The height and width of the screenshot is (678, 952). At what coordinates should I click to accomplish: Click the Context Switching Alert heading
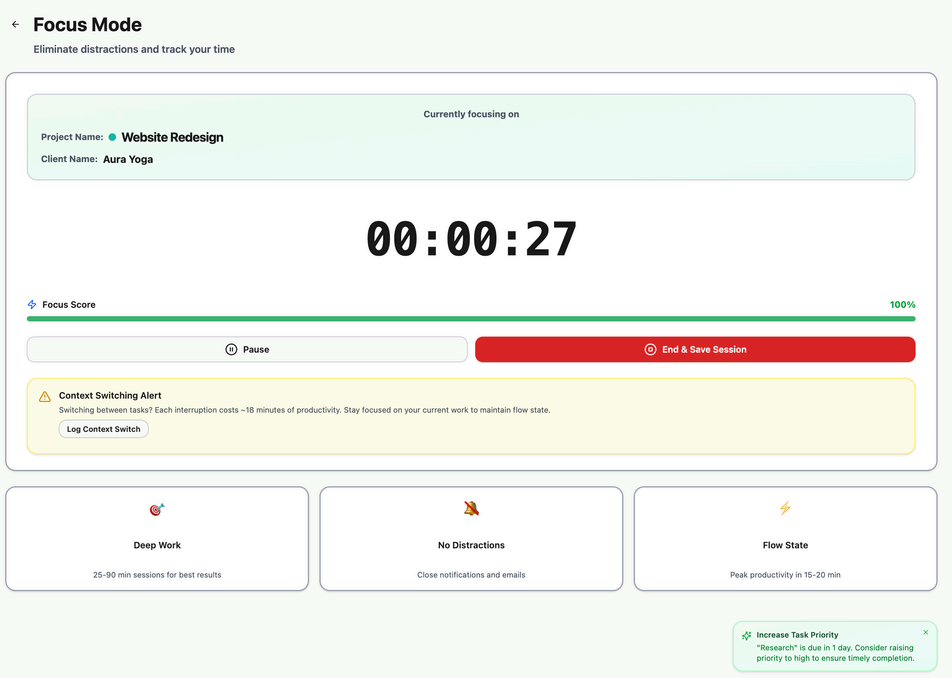[110, 396]
